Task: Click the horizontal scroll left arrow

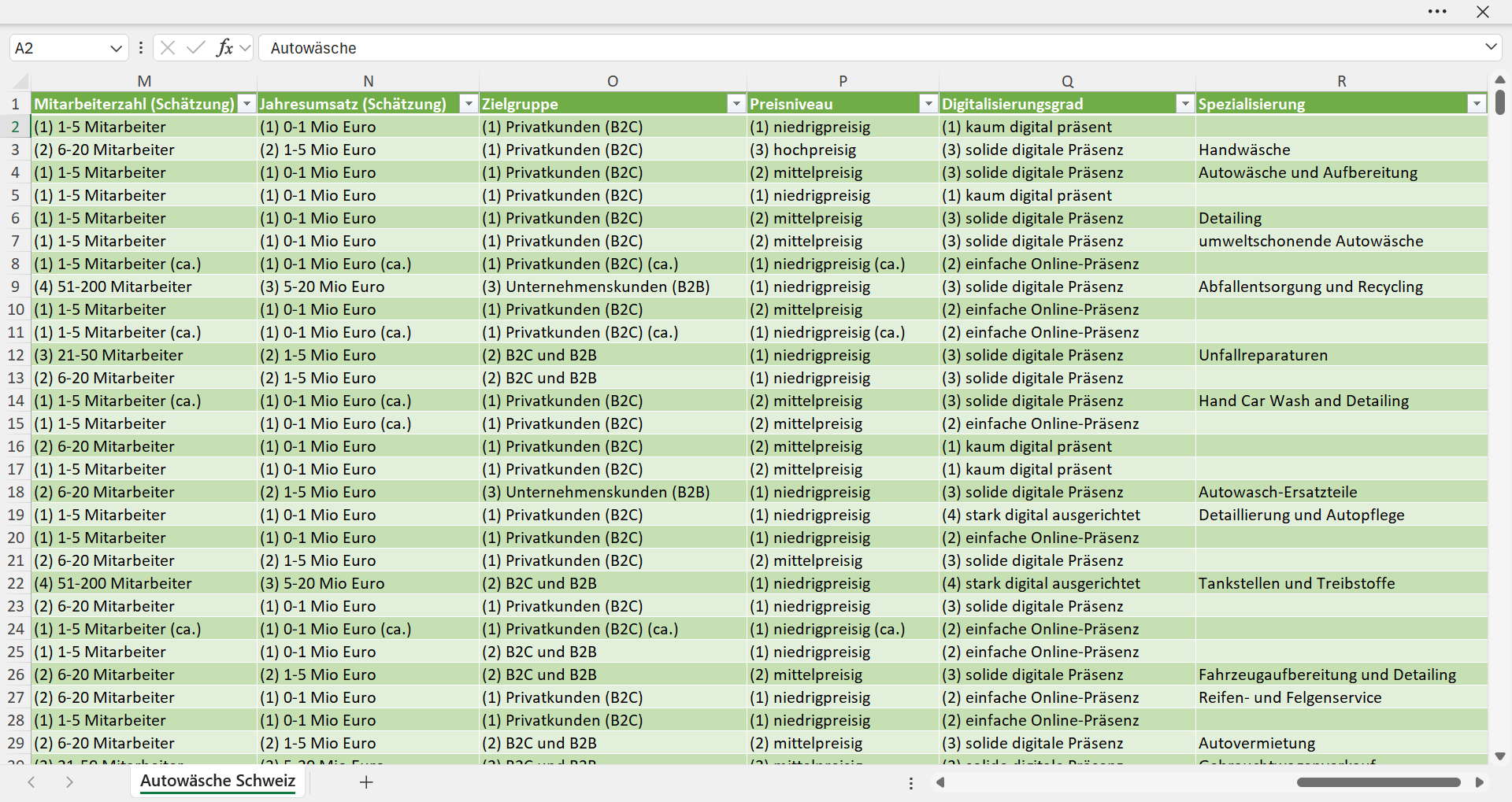Action: [x=940, y=782]
